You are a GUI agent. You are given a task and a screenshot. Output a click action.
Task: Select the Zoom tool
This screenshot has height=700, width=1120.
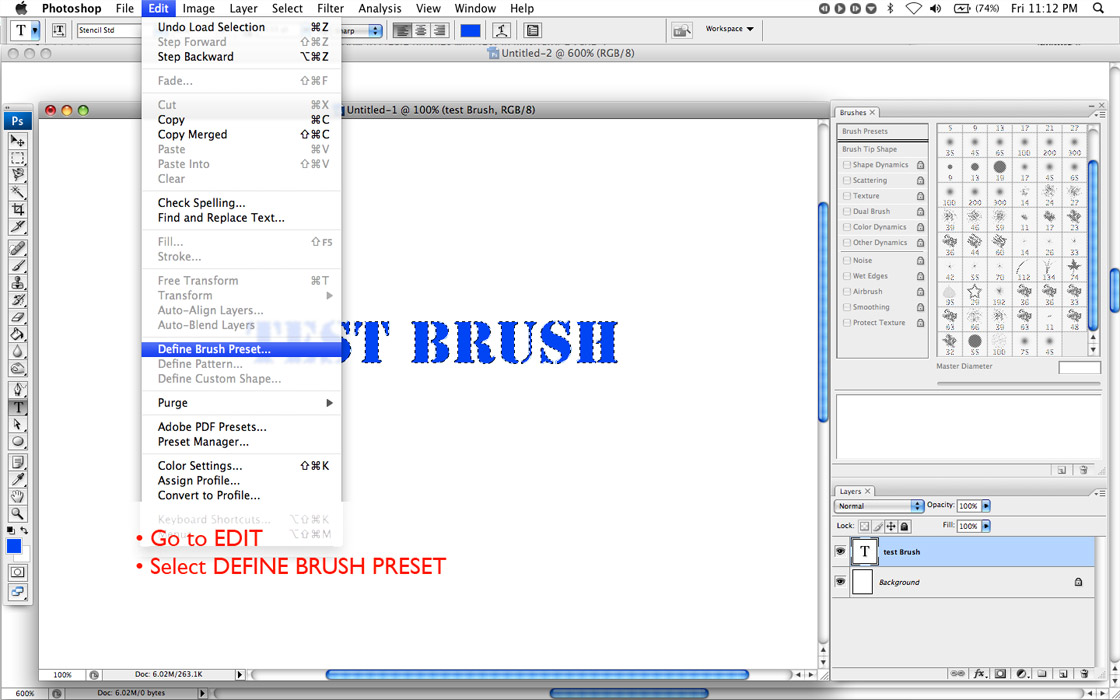(x=18, y=514)
